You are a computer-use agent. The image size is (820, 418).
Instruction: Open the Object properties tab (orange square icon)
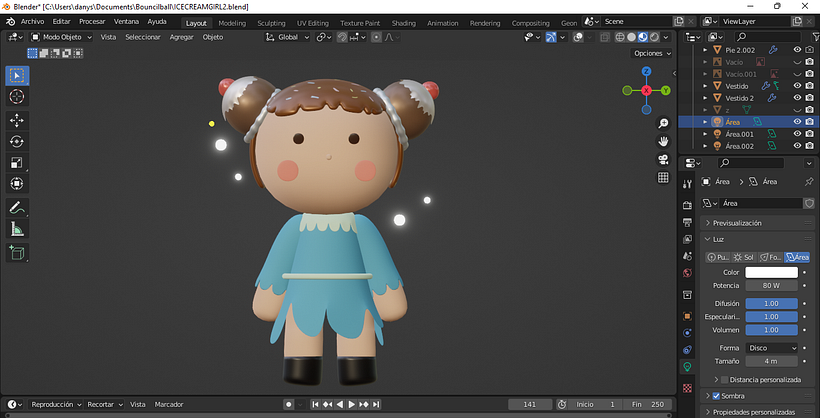[x=688, y=316]
